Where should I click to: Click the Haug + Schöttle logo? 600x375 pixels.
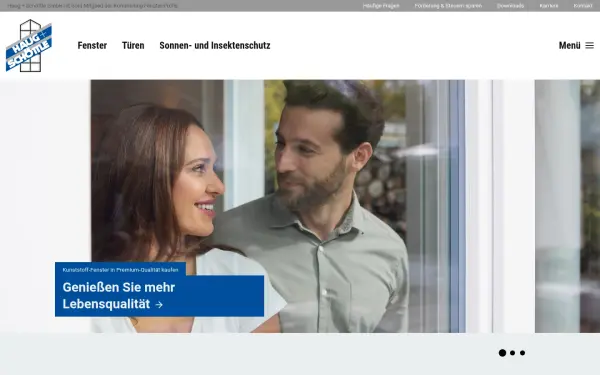[x=29, y=46]
